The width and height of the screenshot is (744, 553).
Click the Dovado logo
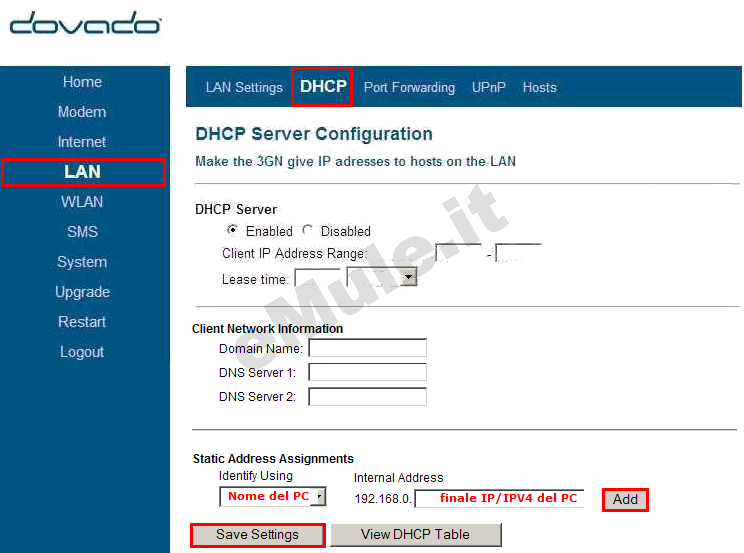pos(85,24)
